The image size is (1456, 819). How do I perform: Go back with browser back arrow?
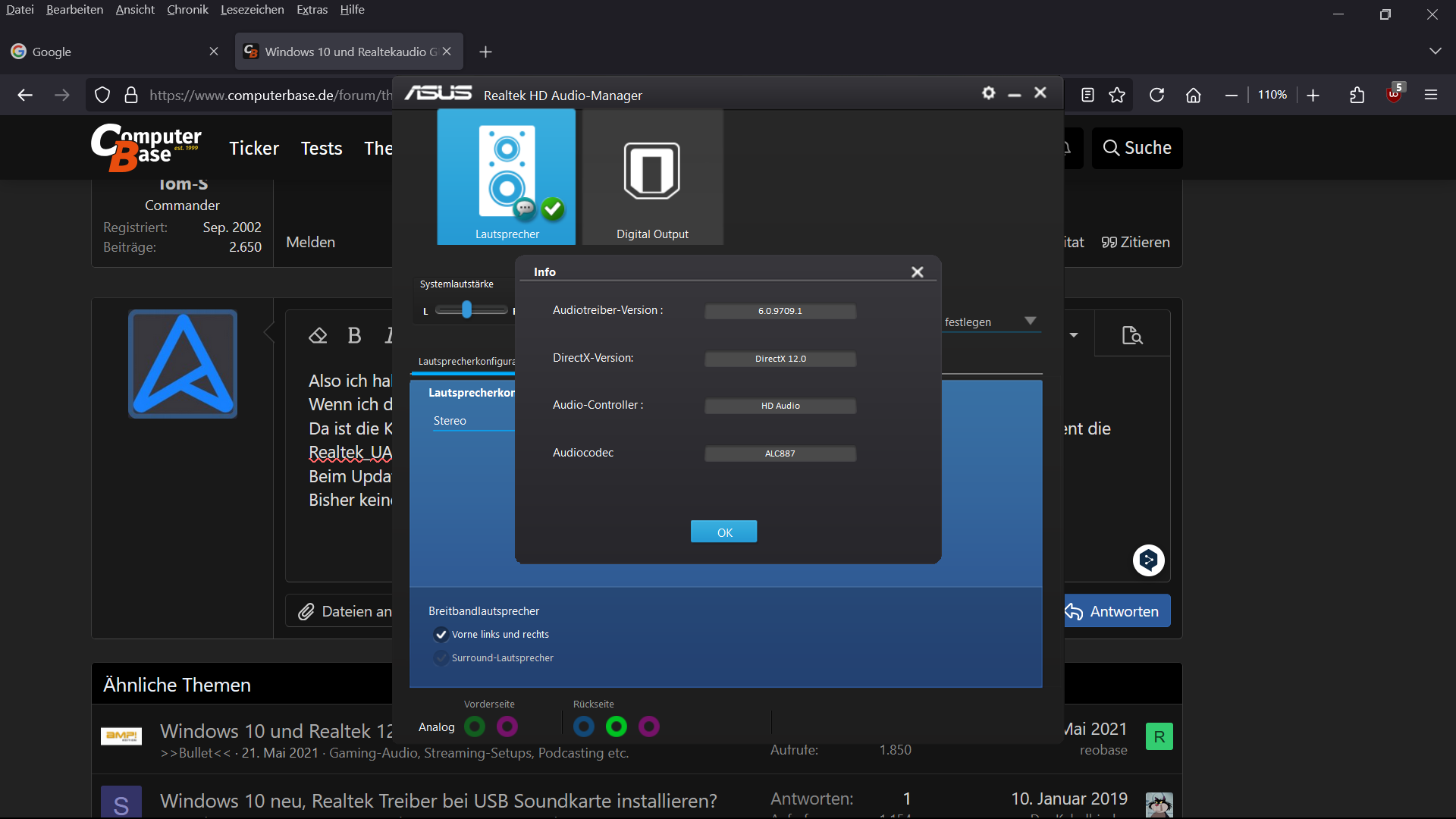tap(25, 95)
